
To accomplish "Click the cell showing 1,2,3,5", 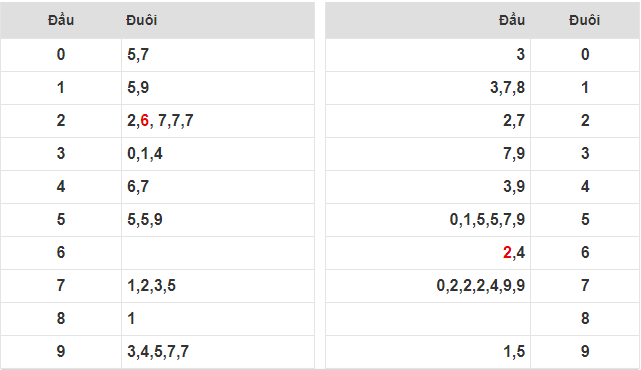I will coord(218,285).
